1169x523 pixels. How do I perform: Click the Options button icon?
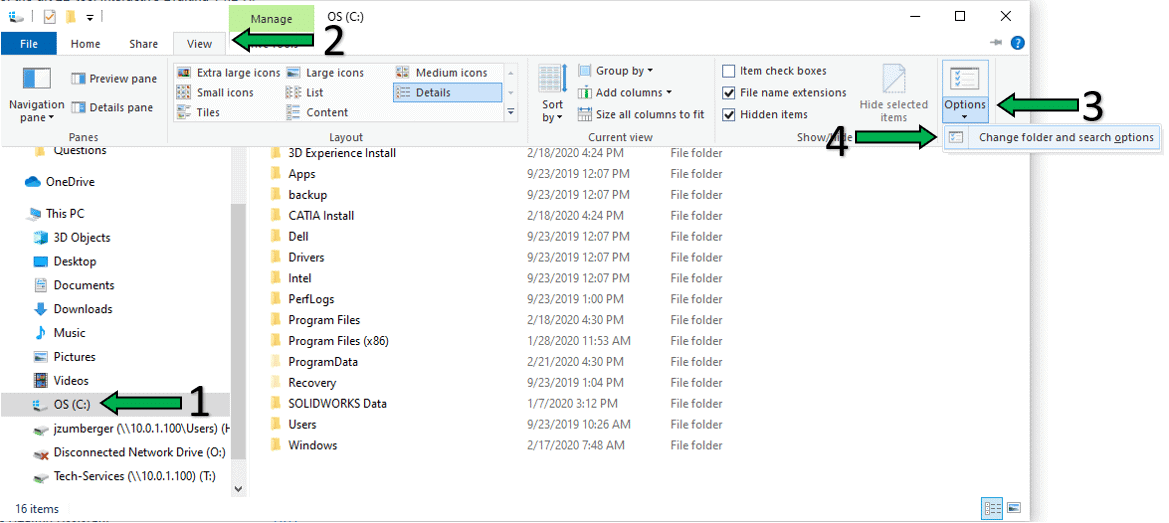965,79
